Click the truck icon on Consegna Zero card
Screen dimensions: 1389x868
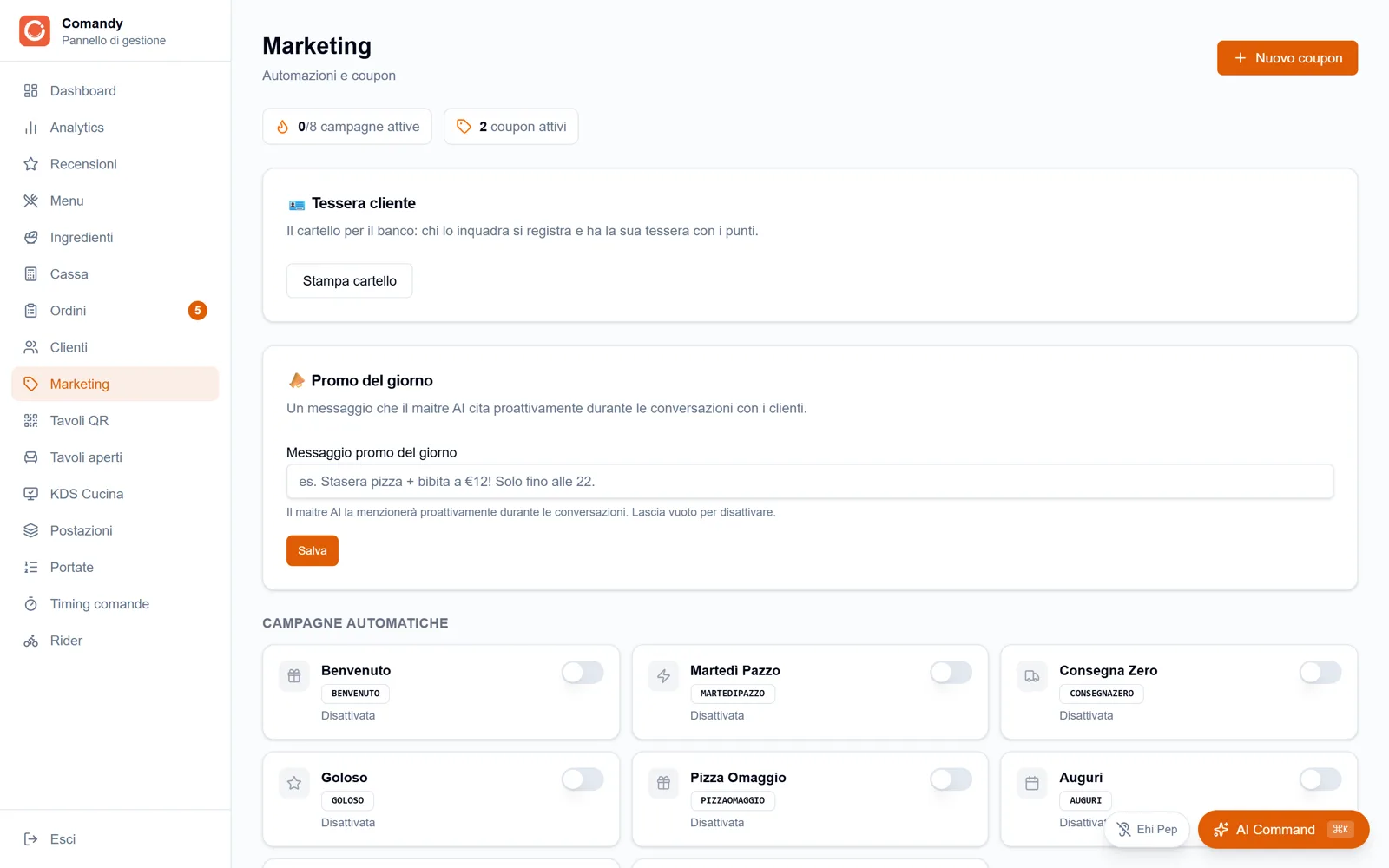point(1032,676)
